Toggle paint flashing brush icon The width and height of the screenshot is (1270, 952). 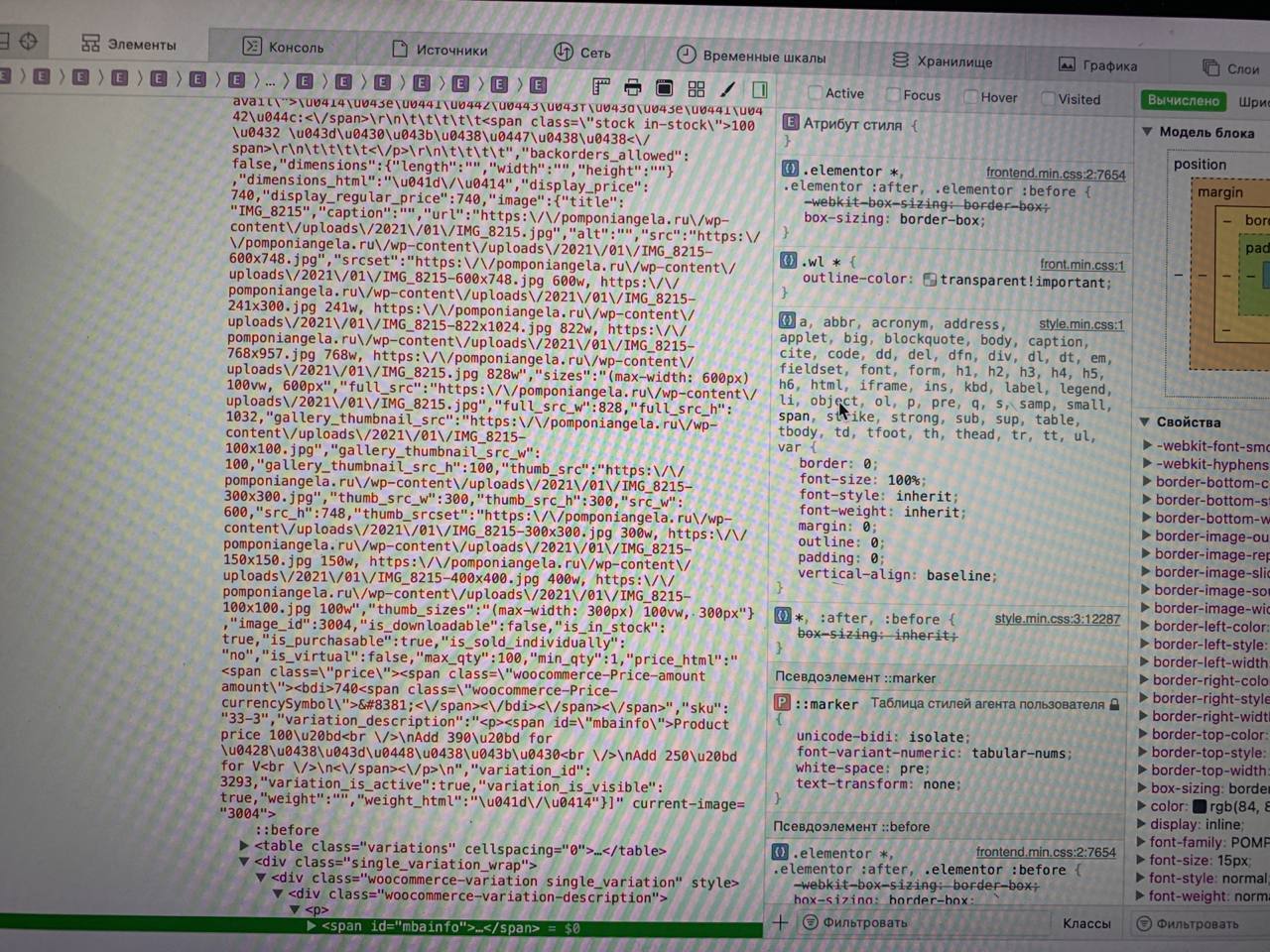tap(727, 89)
